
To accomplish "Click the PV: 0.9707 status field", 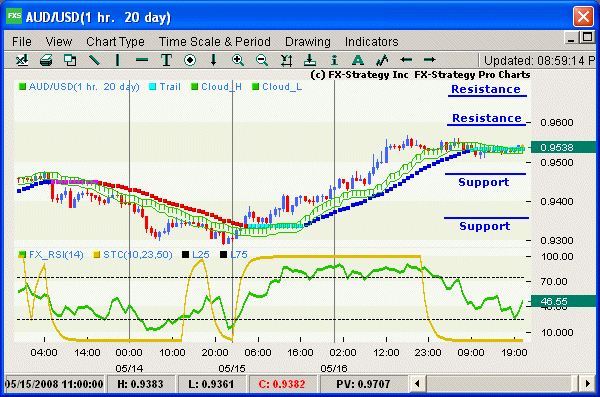I will coord(363,384).
